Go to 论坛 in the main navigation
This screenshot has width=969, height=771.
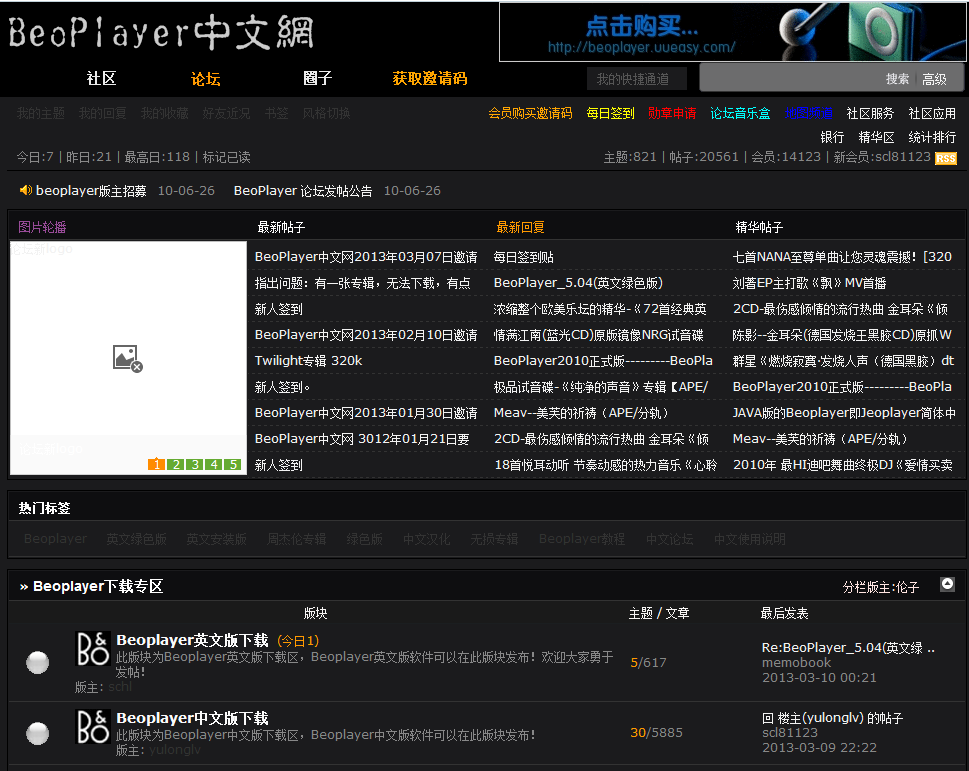pos(206,78)
